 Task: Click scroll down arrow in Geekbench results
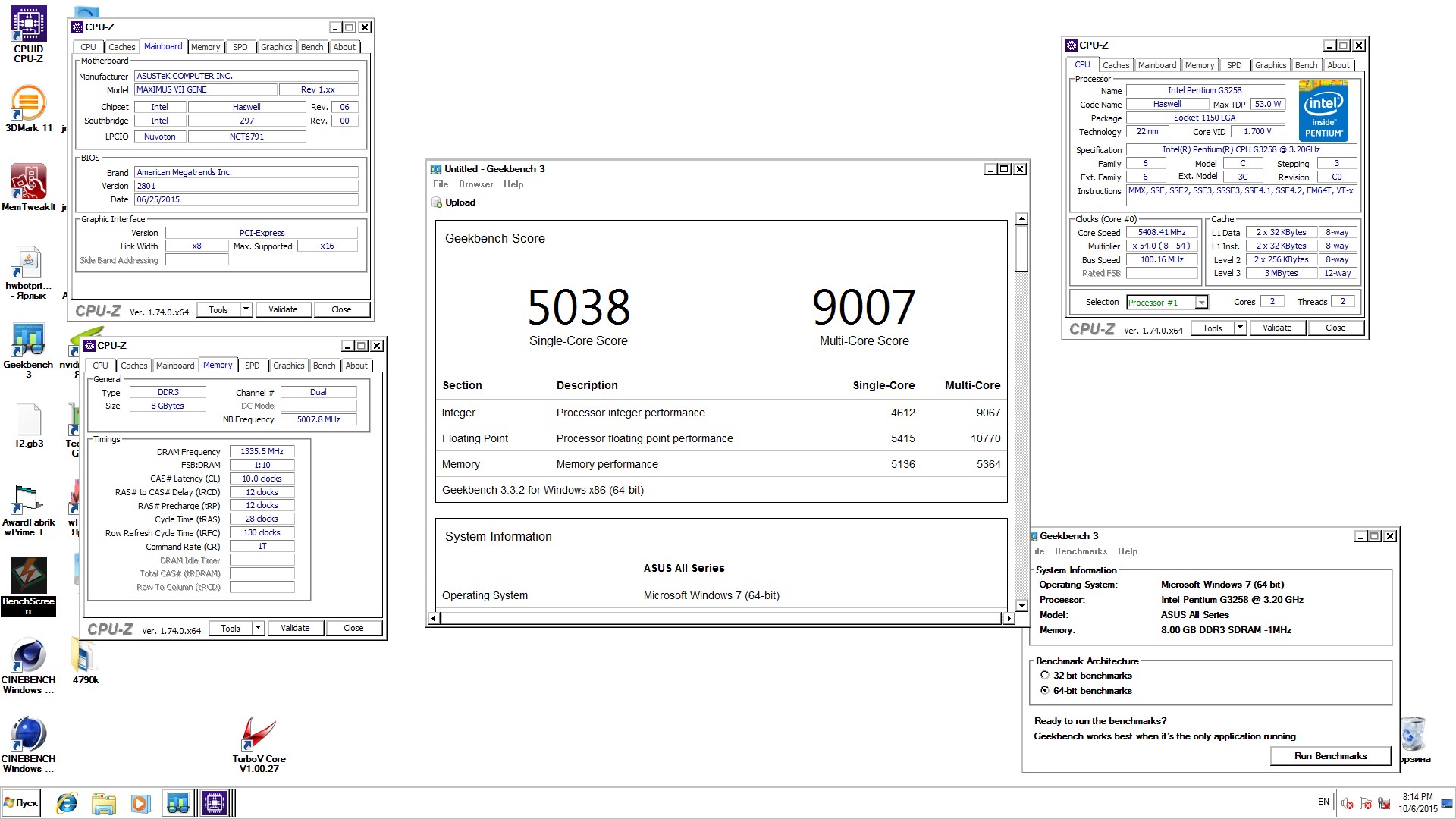pyautogui.click(x=1021, y=605)
